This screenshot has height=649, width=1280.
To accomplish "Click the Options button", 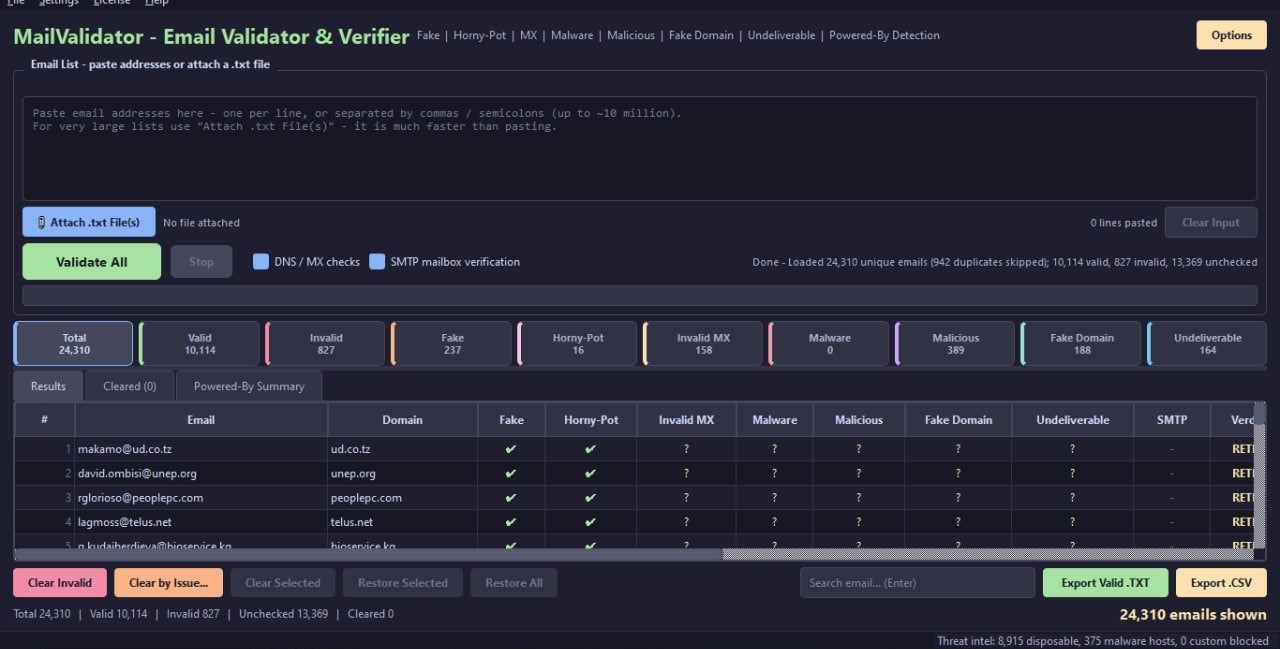I will tap(1231, 35).
